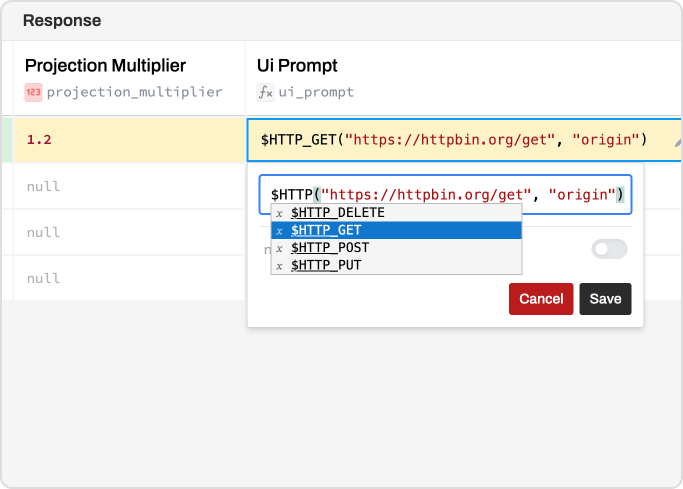Click the fx formula type icon
683x489 pixels.
pyautogui.click(x=265, y=92)
